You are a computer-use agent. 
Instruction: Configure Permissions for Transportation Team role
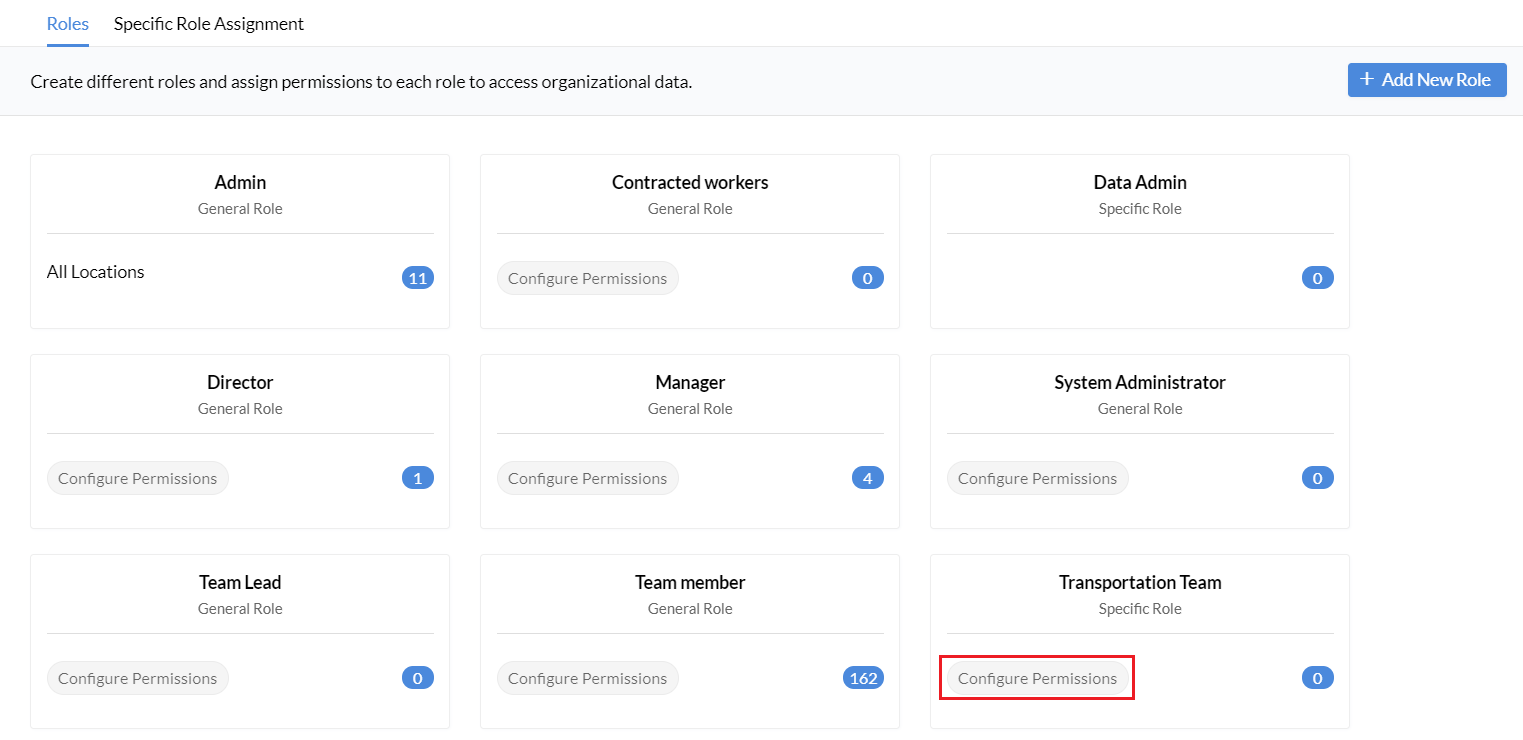pyautogui.click(x=1038, y=678)
